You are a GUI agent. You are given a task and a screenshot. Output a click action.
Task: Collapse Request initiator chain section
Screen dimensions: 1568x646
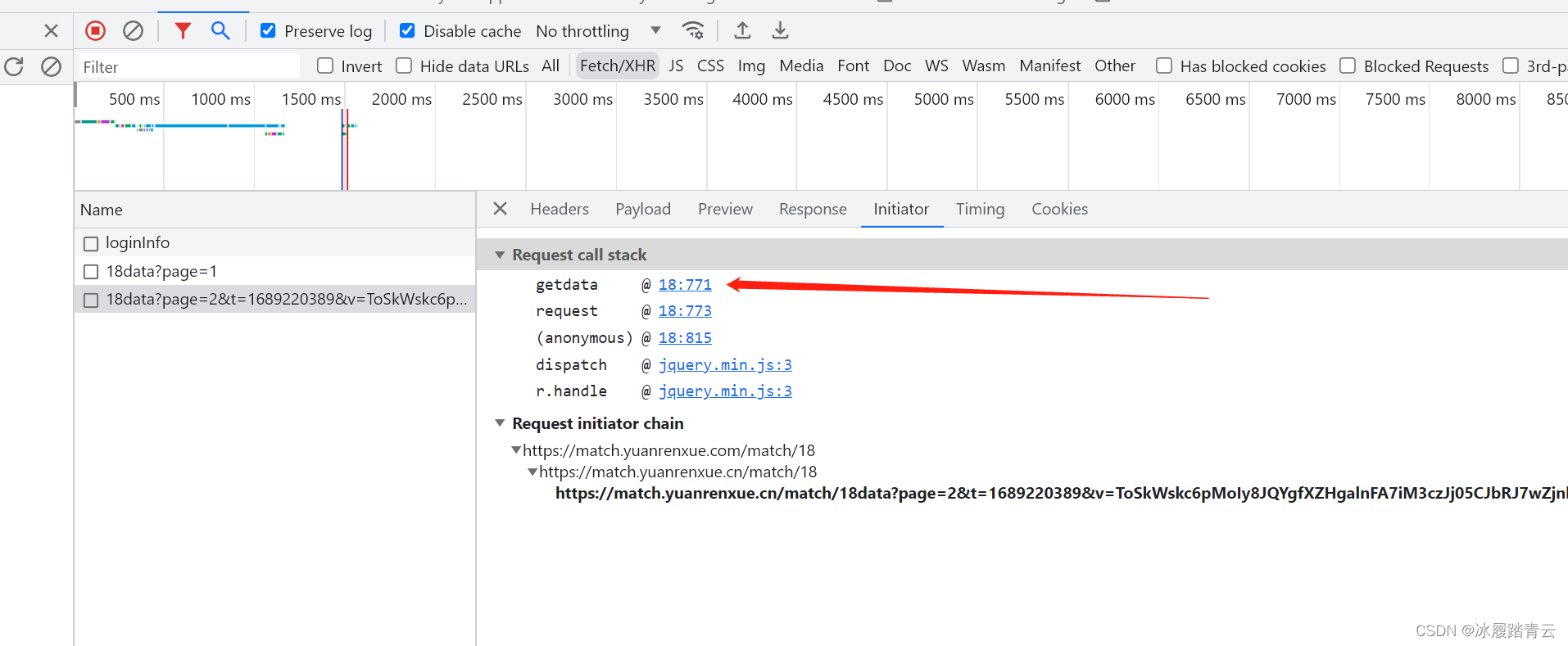point(500,423)
